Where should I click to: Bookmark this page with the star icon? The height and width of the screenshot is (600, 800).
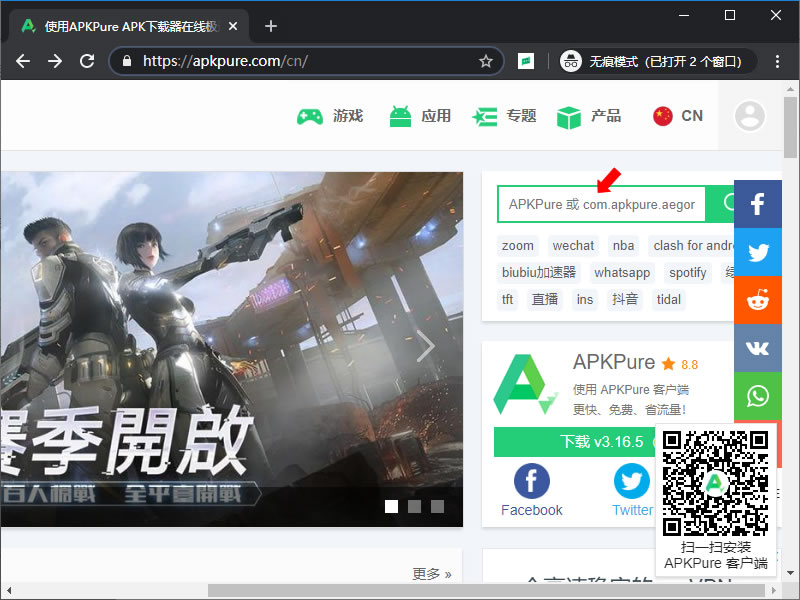pos(486,61)
